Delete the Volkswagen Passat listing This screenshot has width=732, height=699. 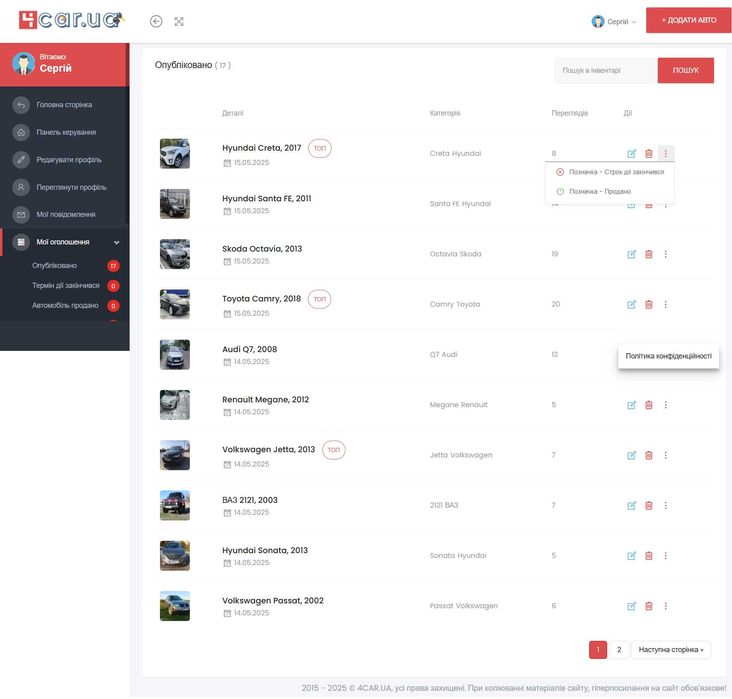click(648, 607)
